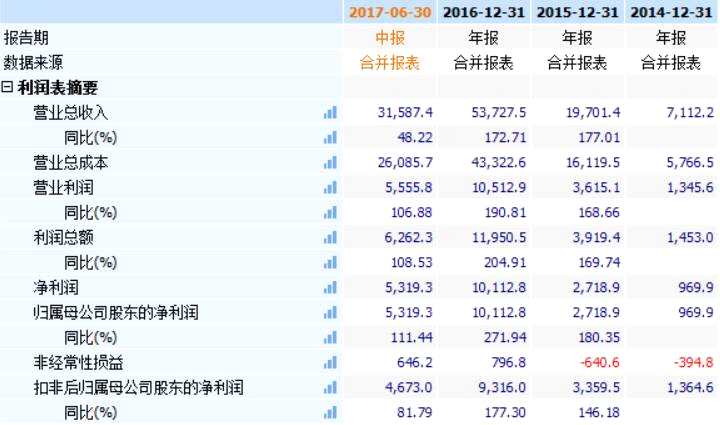Select growth value 177.01
This screenshot has width=720, height=425.
point(599,137)
